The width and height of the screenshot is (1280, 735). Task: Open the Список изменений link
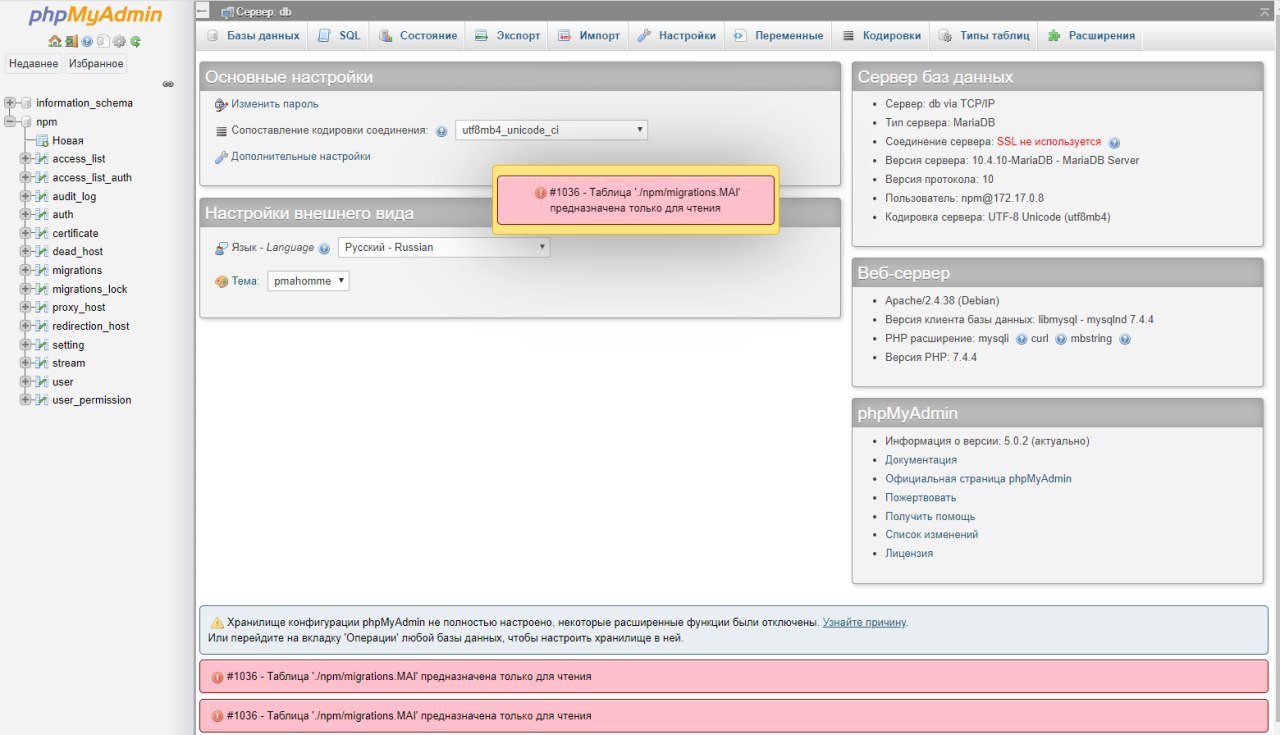[931, 535]
